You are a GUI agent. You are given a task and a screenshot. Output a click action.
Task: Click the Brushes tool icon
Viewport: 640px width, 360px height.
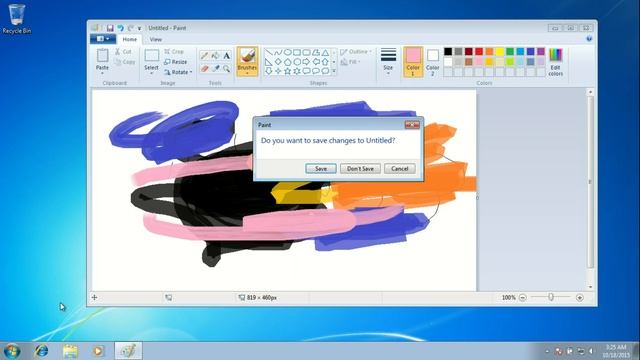(x=247, y=56)
